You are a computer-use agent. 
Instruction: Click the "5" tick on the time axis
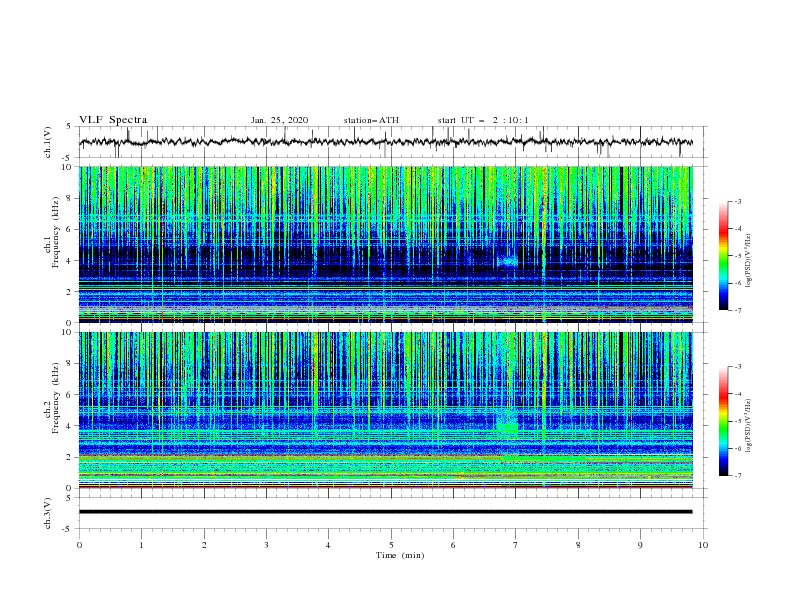click(391, 545)
